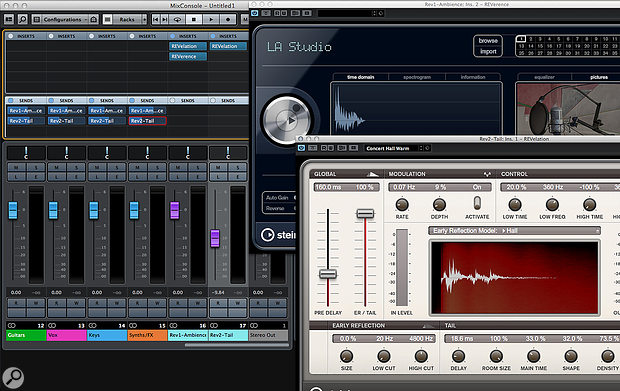Toggle inserts bypass on the Rev1-Ambience channel
The image size is (620, 391).
[172, 36]
